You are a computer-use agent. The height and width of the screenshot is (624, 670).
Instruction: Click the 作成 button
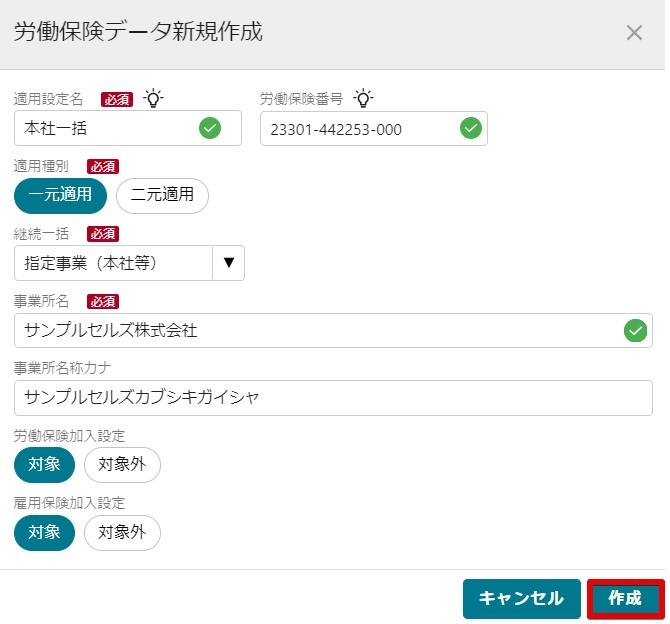pyautogui.click(x=625, y=598)
